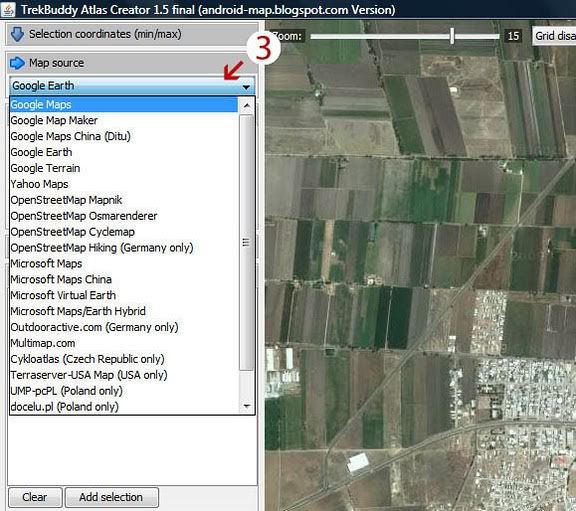
Task: Choose Outdooractive.com (Germany only)
Action: (124, 327)
